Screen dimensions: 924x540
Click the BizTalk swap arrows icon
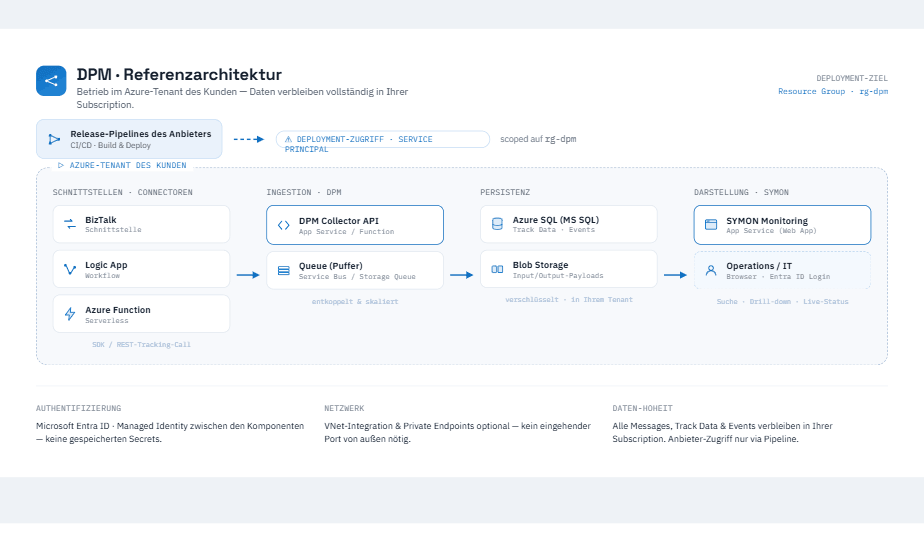point(70,224)
